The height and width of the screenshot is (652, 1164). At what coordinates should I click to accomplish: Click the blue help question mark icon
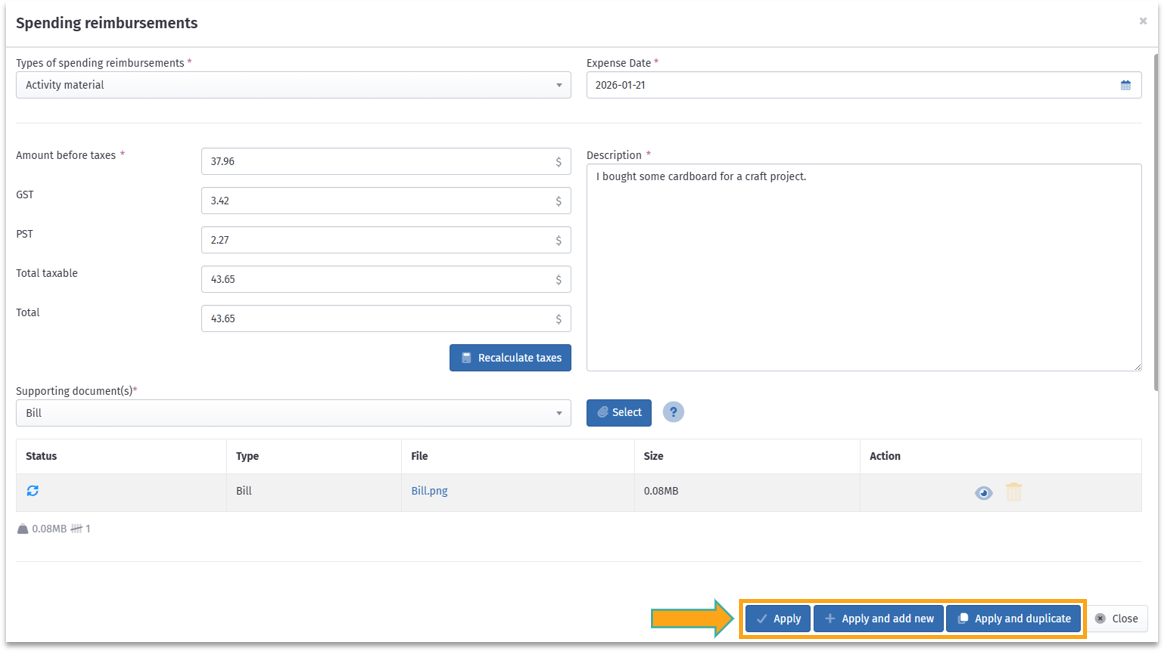pyautogui.click(x=673, y=412)
